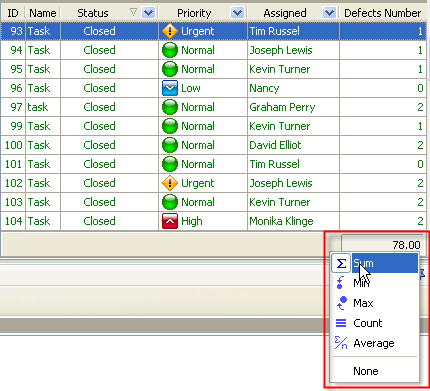This screenshot has width=430, height=391.
Task: Click defects number 2 in row 100
Action: click(420, 145)
